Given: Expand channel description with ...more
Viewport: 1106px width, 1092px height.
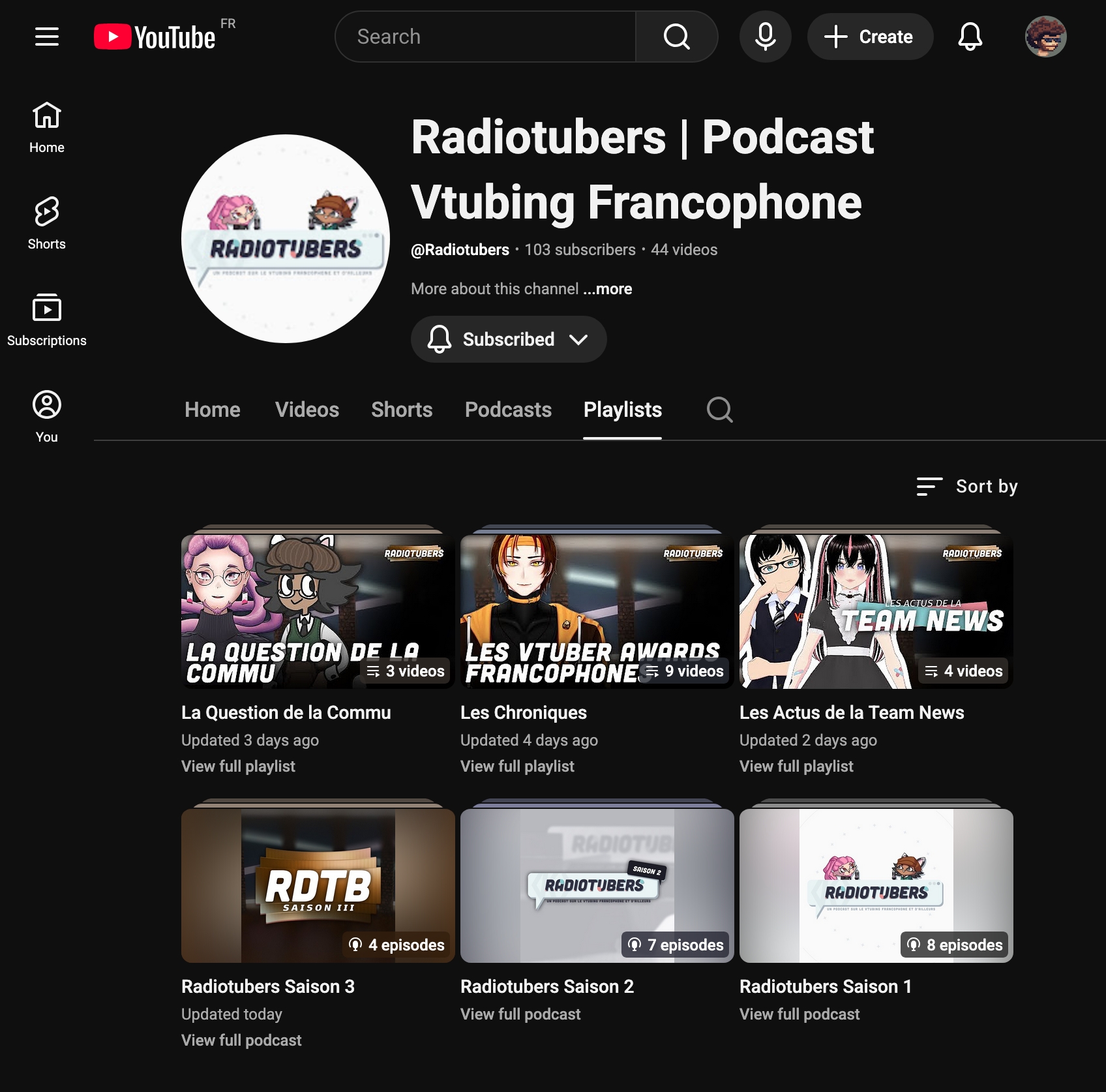Looking at the screenshot, I should [608, 289].
